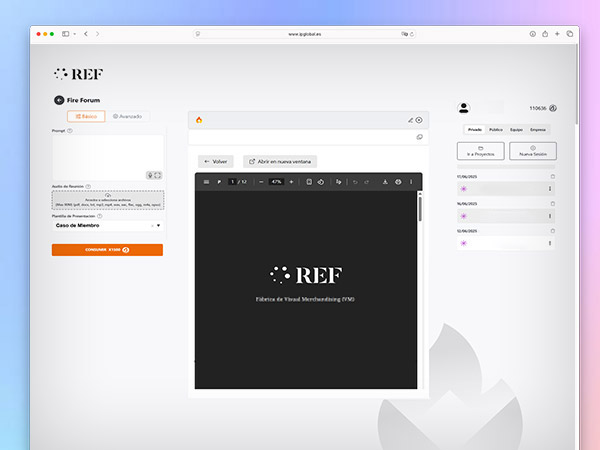Go back in Safari
This screenshot has width=600, height=450.
tap(86, 34)
